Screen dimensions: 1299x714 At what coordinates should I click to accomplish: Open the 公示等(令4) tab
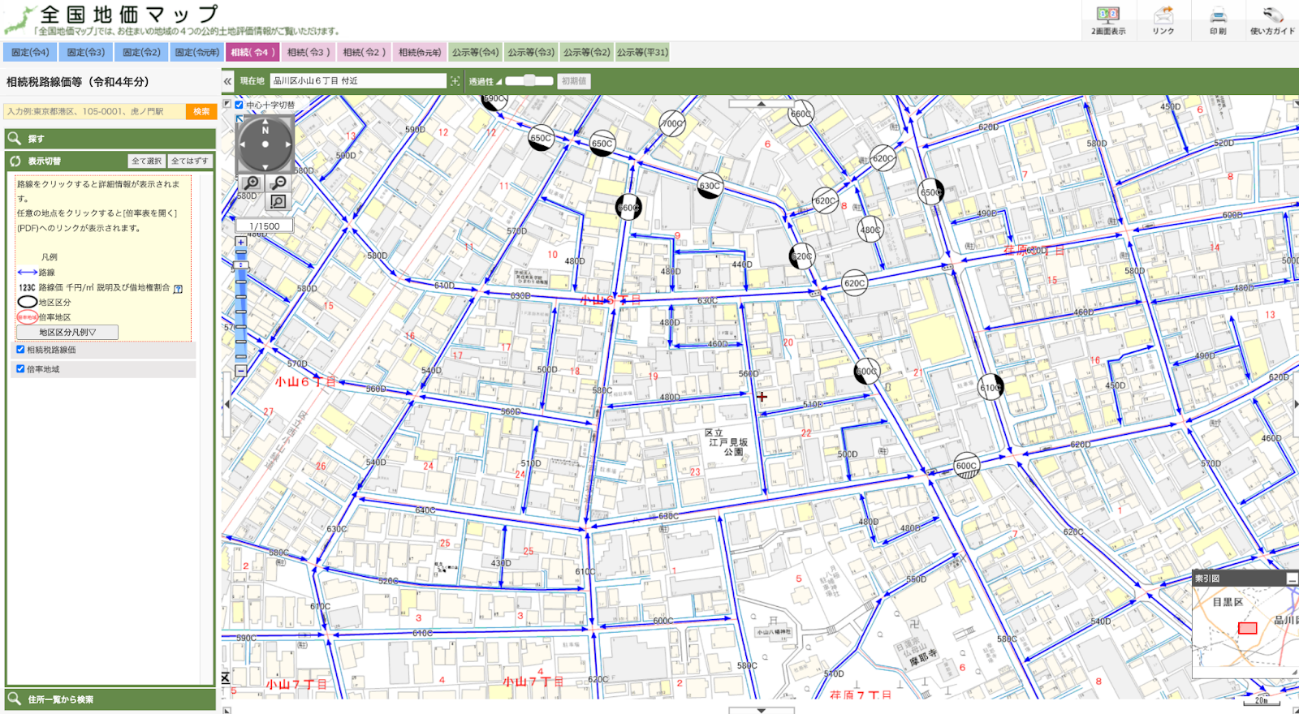pos(473,51)
